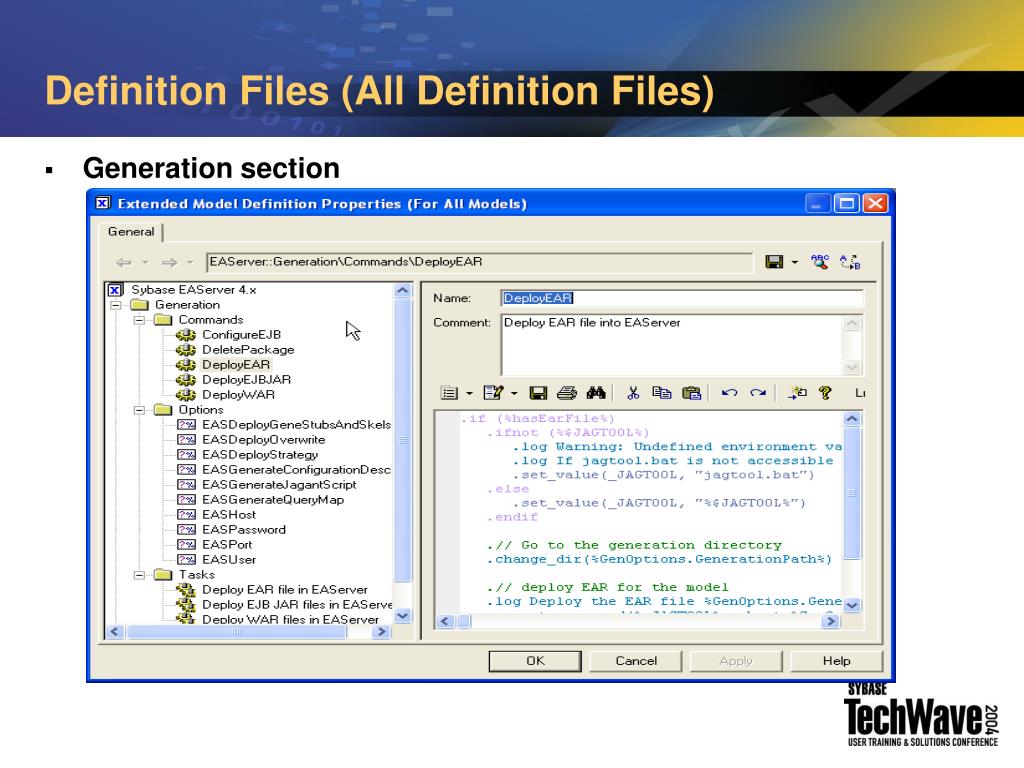Click the A-to-B replace icon
This screenshot has width=1024, height=768.
click(x=850, y=262)
